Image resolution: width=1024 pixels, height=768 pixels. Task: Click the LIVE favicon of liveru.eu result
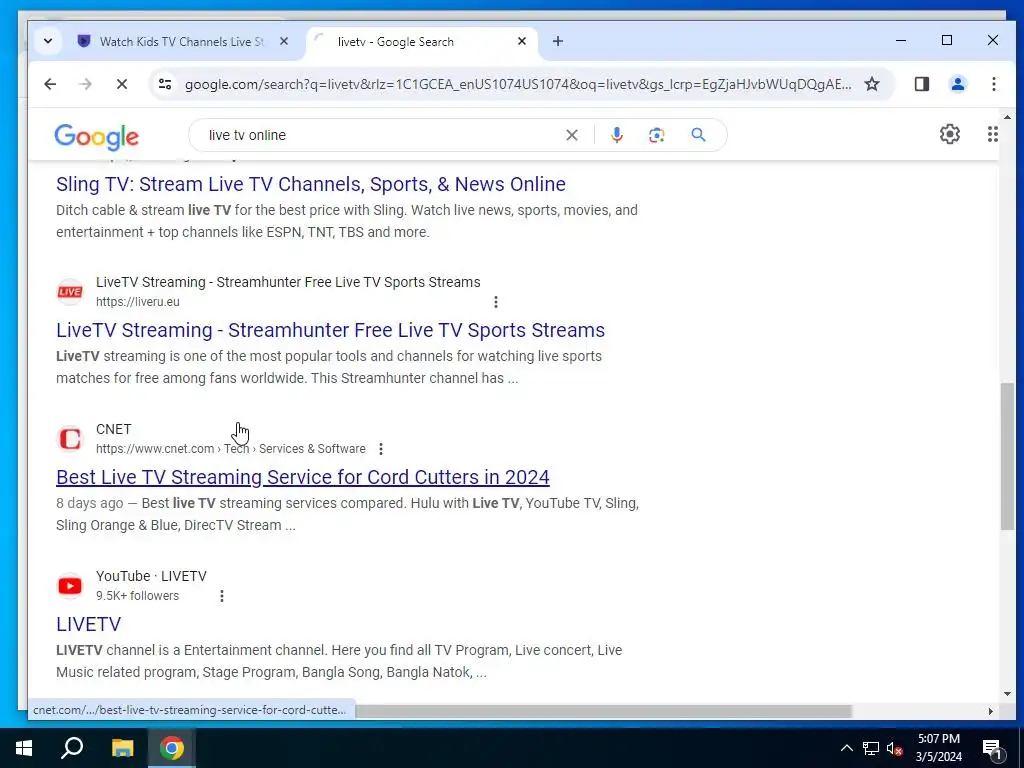pos(70,292)
